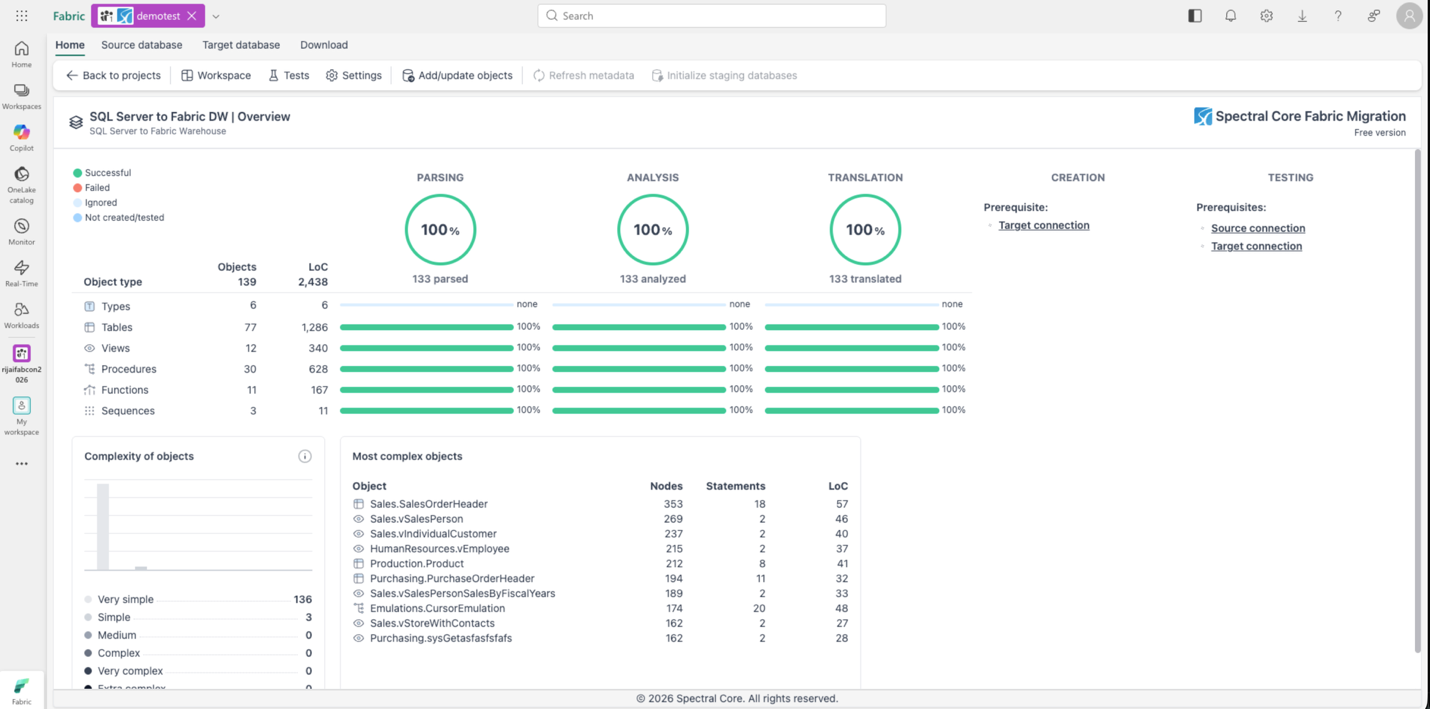Select Sales.SalesOrderHeader in most complex objects
This screenshot has width=1430, height=709.
pos(428,504)
